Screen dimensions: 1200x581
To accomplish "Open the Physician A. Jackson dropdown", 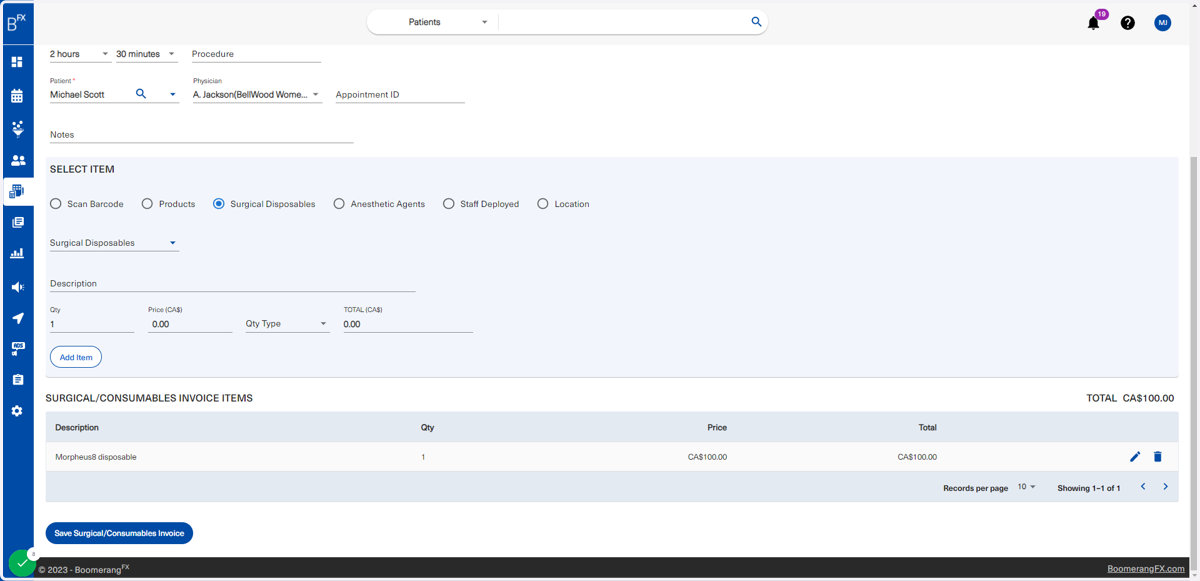I will point(257,95).
